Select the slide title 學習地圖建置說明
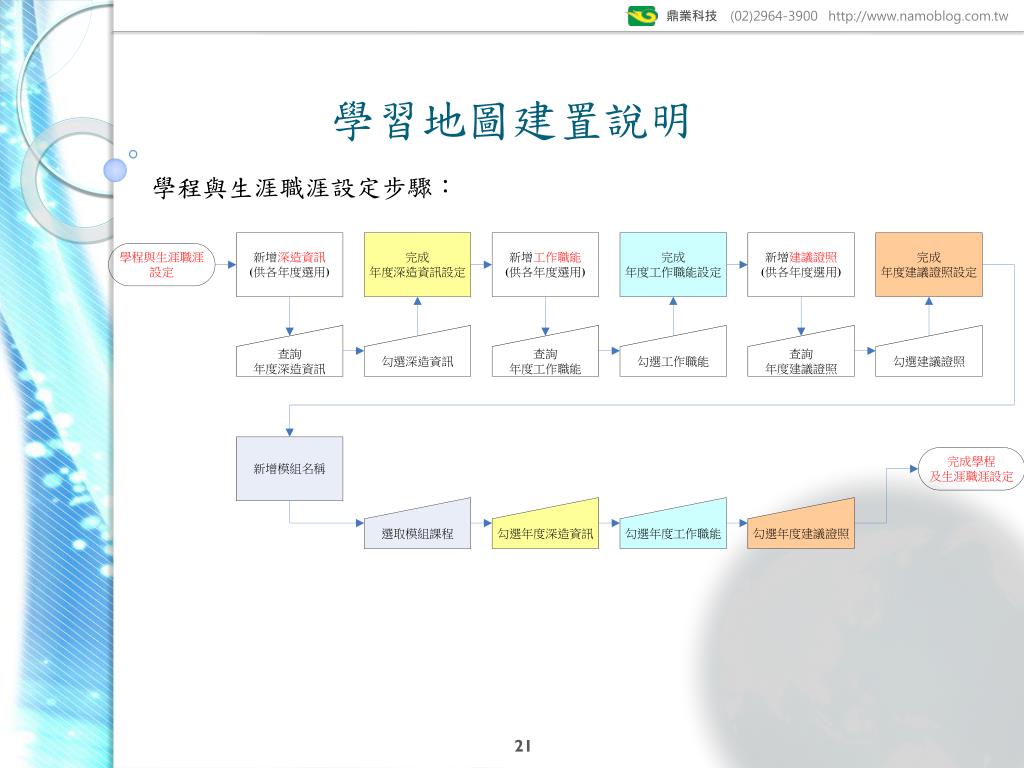This screenshot has width=1024, height=768. 511,120
